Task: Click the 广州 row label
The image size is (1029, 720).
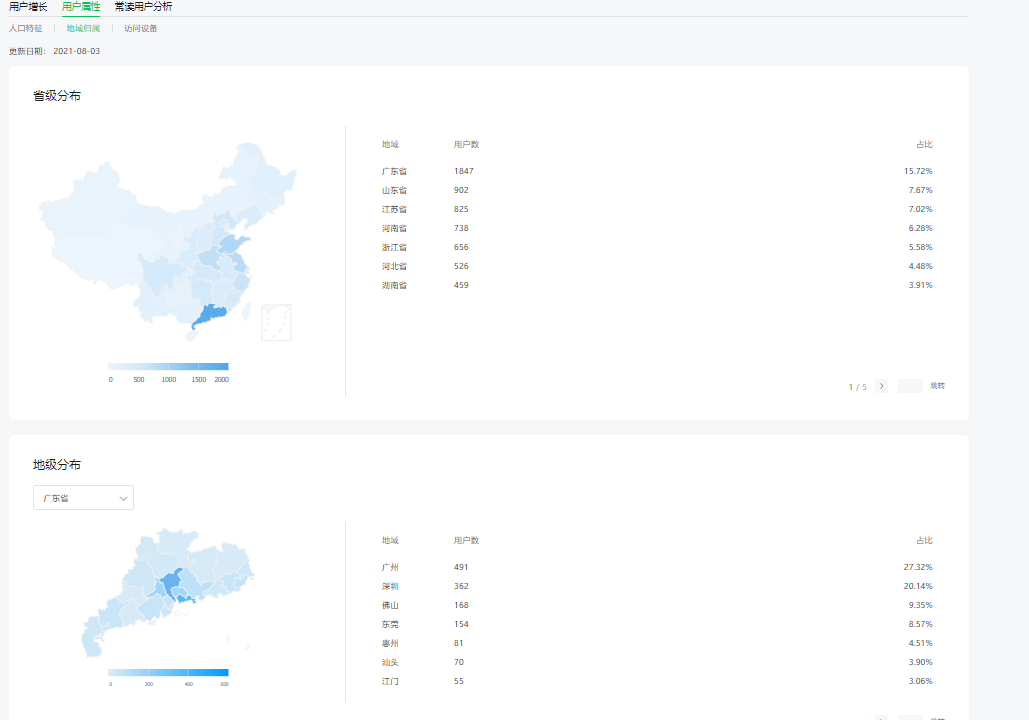Action: [390, 567]
